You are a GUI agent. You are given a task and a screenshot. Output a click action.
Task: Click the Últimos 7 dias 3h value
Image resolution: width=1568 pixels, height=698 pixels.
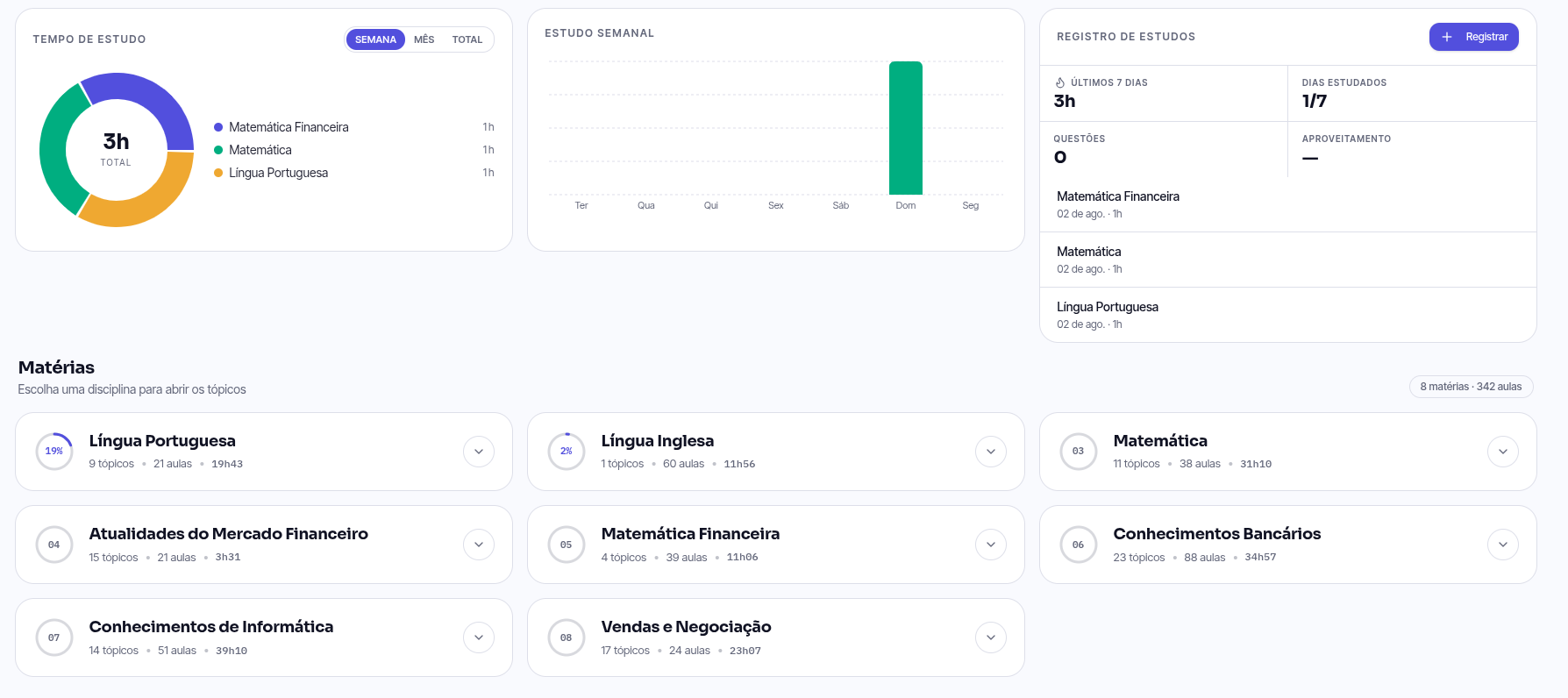tap(1065, 101)
